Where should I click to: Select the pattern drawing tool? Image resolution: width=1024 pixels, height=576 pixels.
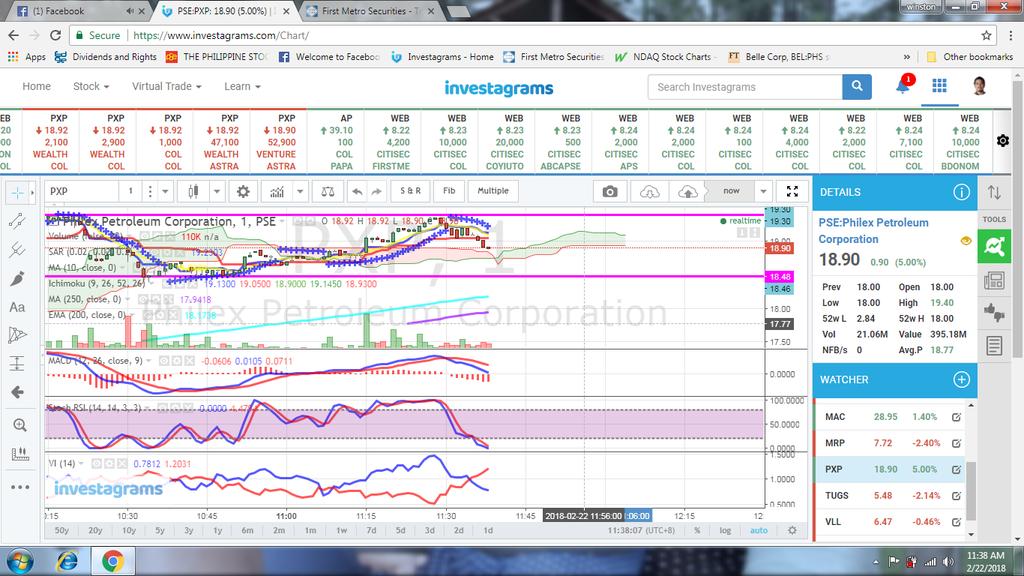[18, 335]
